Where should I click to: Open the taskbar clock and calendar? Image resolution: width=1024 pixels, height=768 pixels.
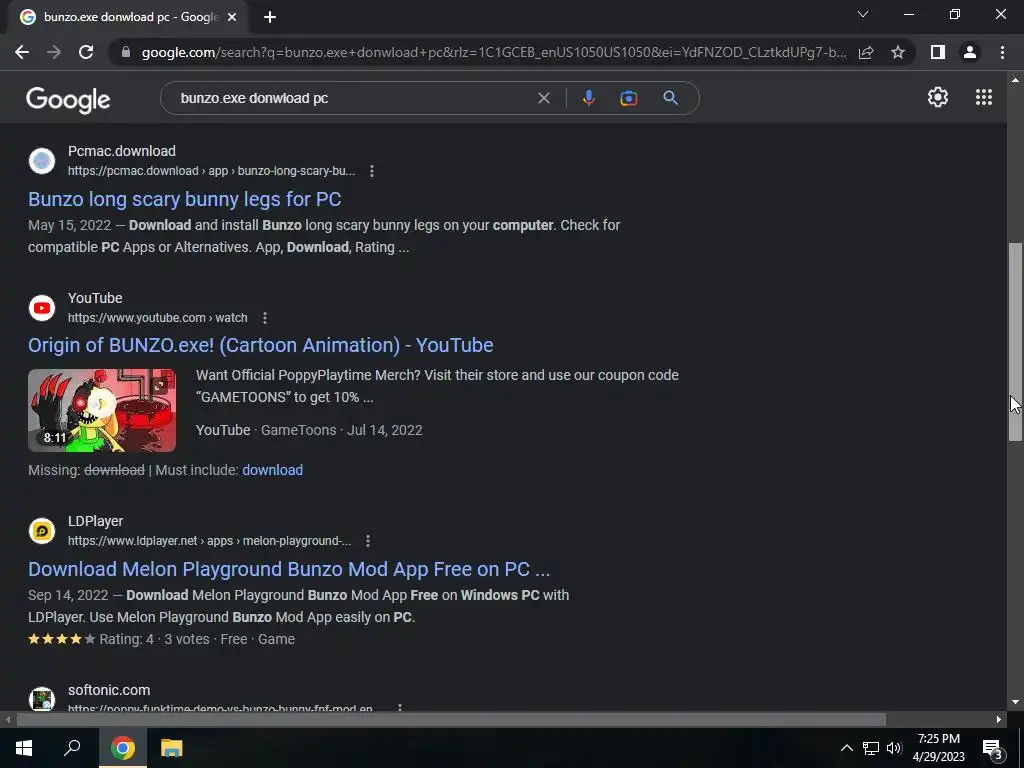pyautogui.click(x=938, y=748)
